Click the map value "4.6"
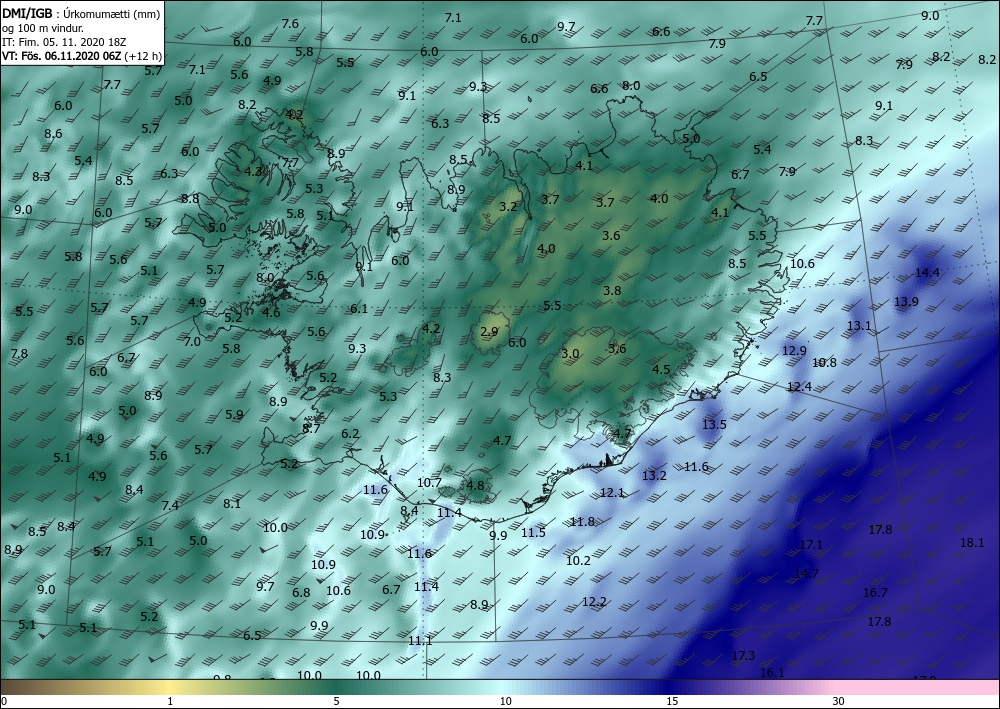 point(271,312)
